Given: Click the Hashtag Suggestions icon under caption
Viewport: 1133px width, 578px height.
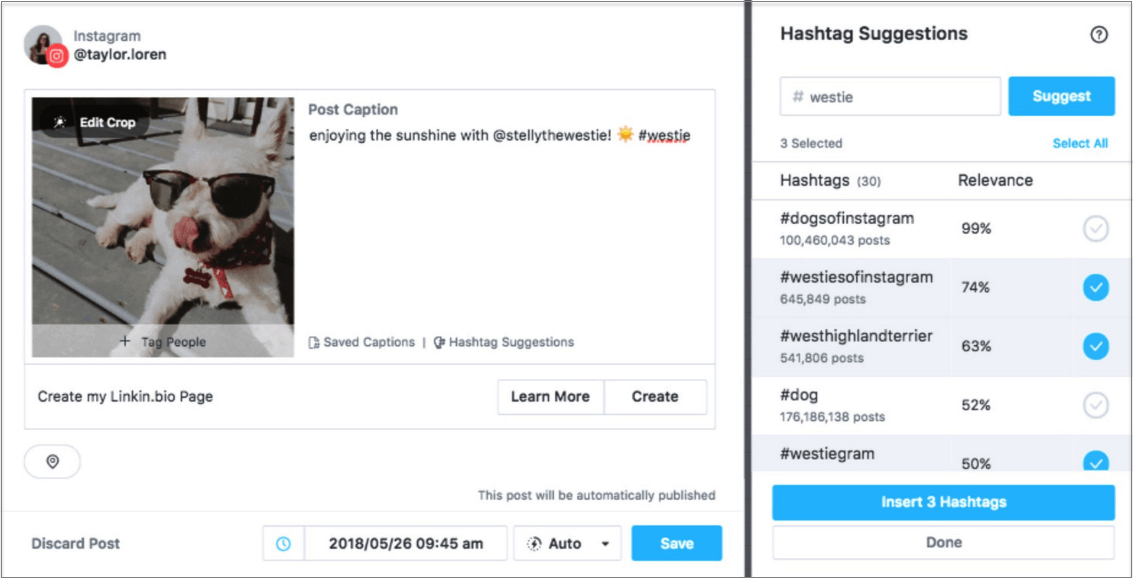Looking at the screenshot, I should click(x=439, y=343).
